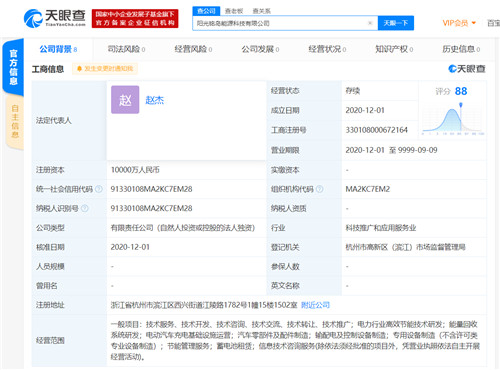Click the 统一社会信用代码 value 91330108MA2KC7EM28
The image size is (500, 370).
[151, 189]
